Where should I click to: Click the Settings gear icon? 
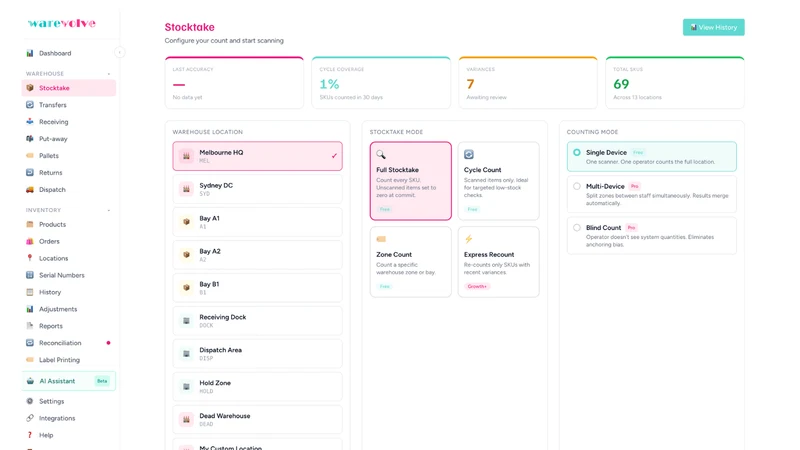(x=30, y=401)
